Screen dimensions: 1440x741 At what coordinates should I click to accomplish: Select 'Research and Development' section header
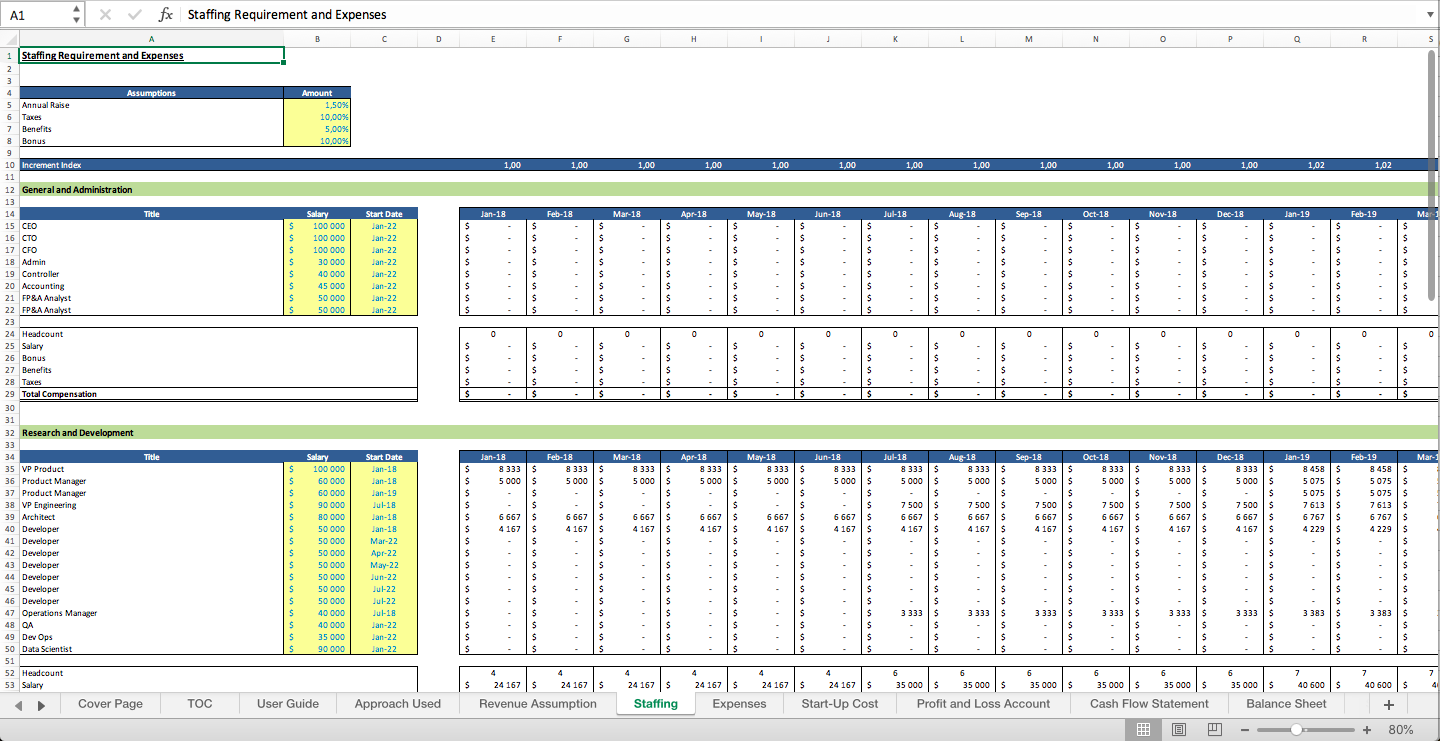point(151,433)
